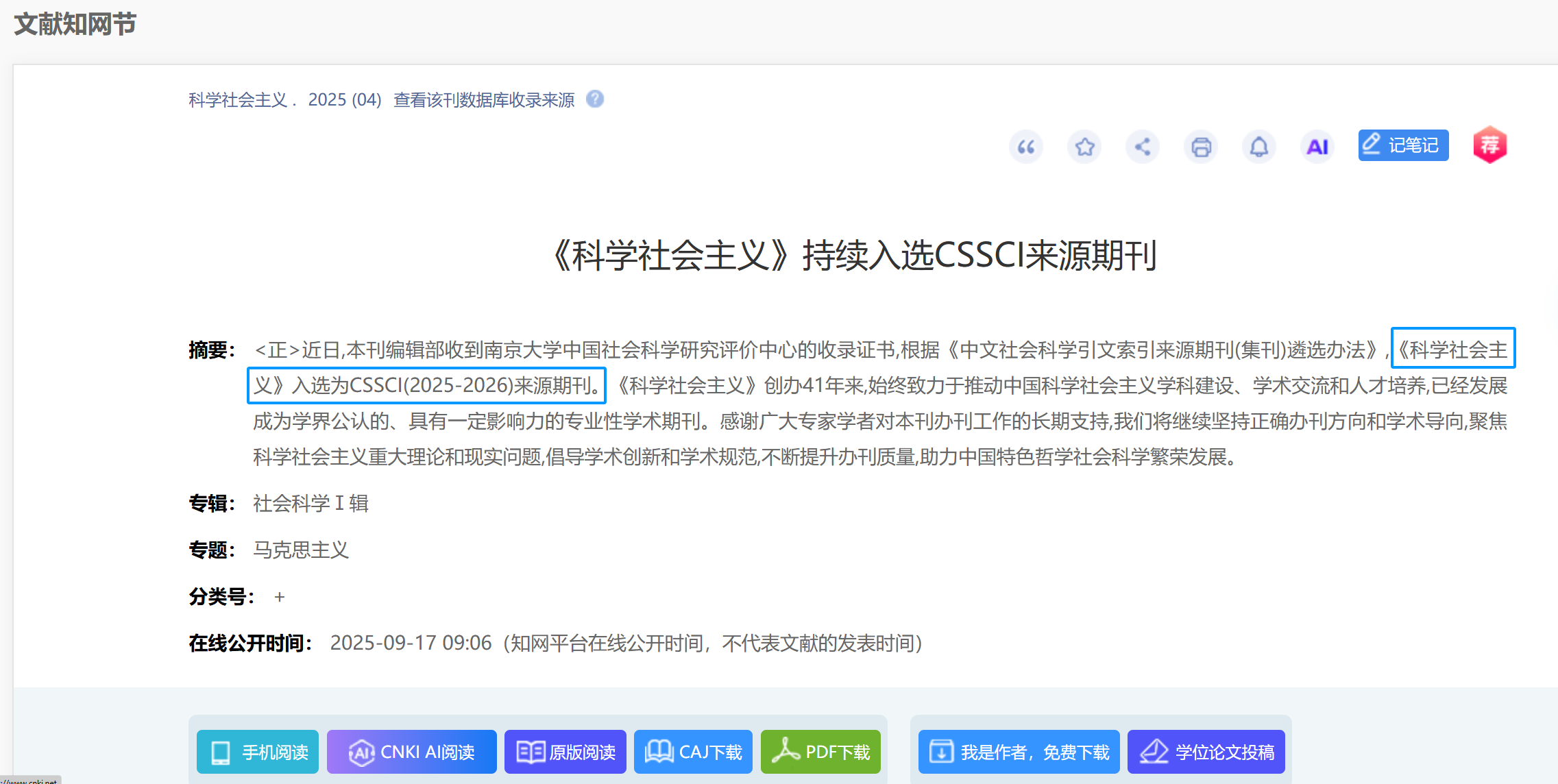Click the citation quote icon
This screenshot has height=784, width=1558.
pos(1025,147)
